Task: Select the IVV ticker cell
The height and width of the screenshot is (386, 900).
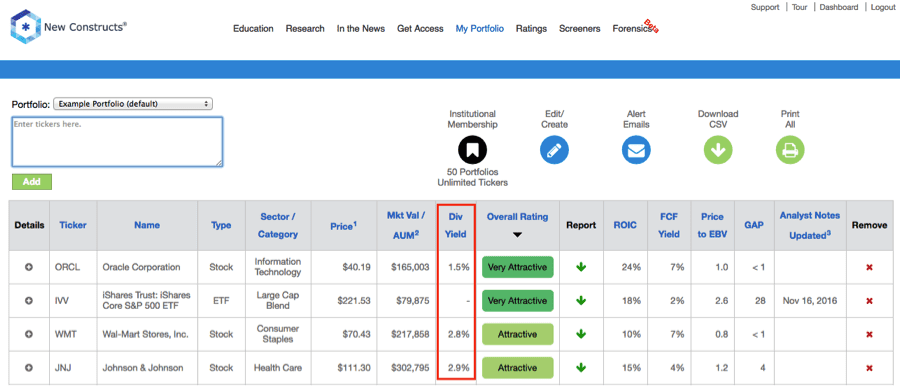Action: click(73, 300)
